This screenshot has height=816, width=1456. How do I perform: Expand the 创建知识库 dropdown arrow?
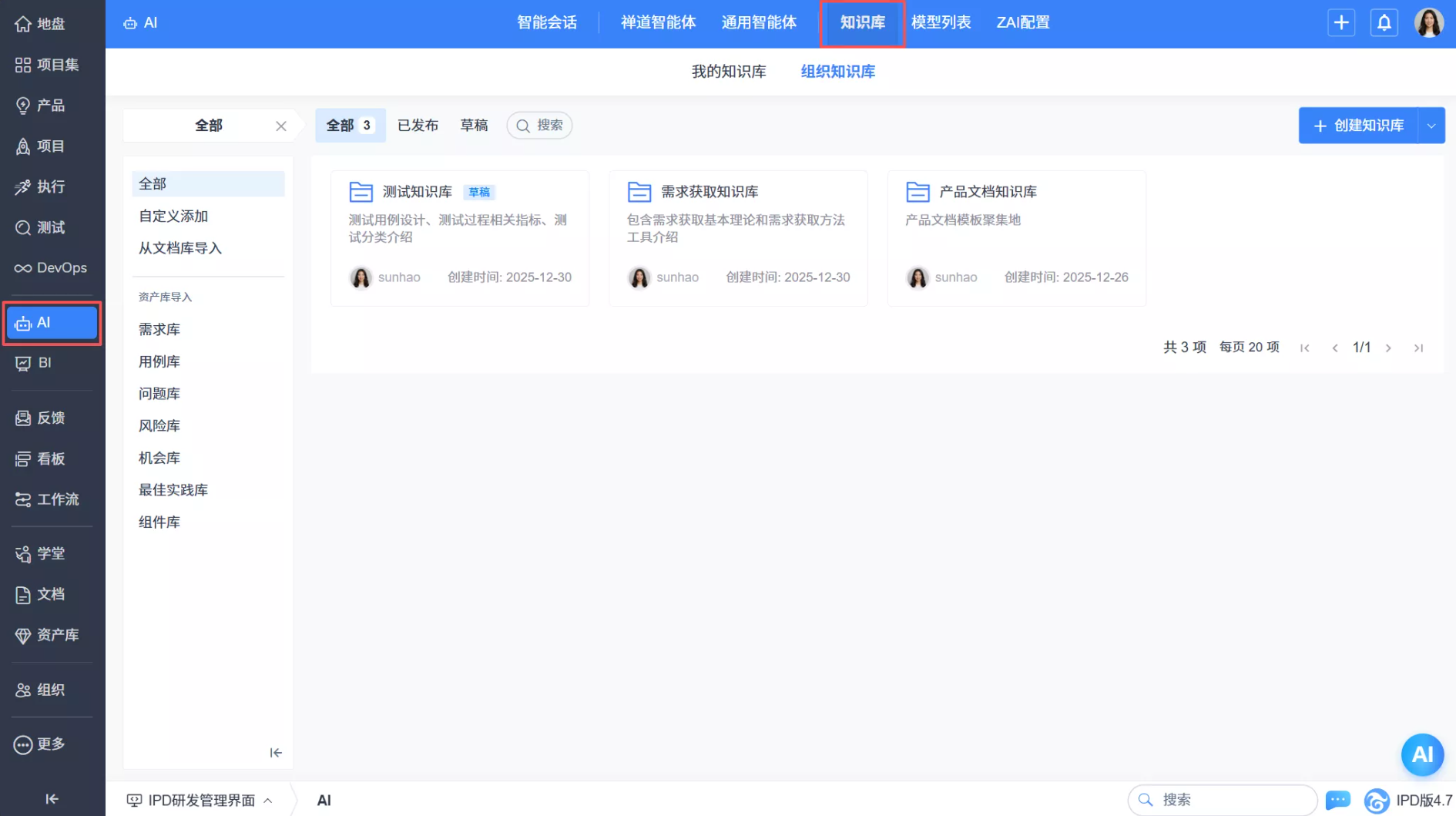tap(1432, 125)
